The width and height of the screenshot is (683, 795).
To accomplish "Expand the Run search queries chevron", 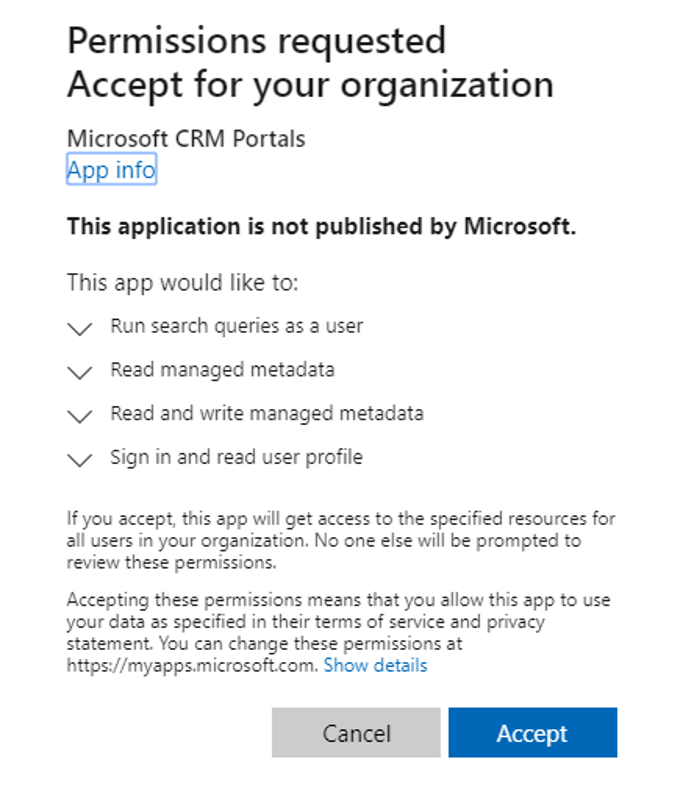I will [79, 328].
